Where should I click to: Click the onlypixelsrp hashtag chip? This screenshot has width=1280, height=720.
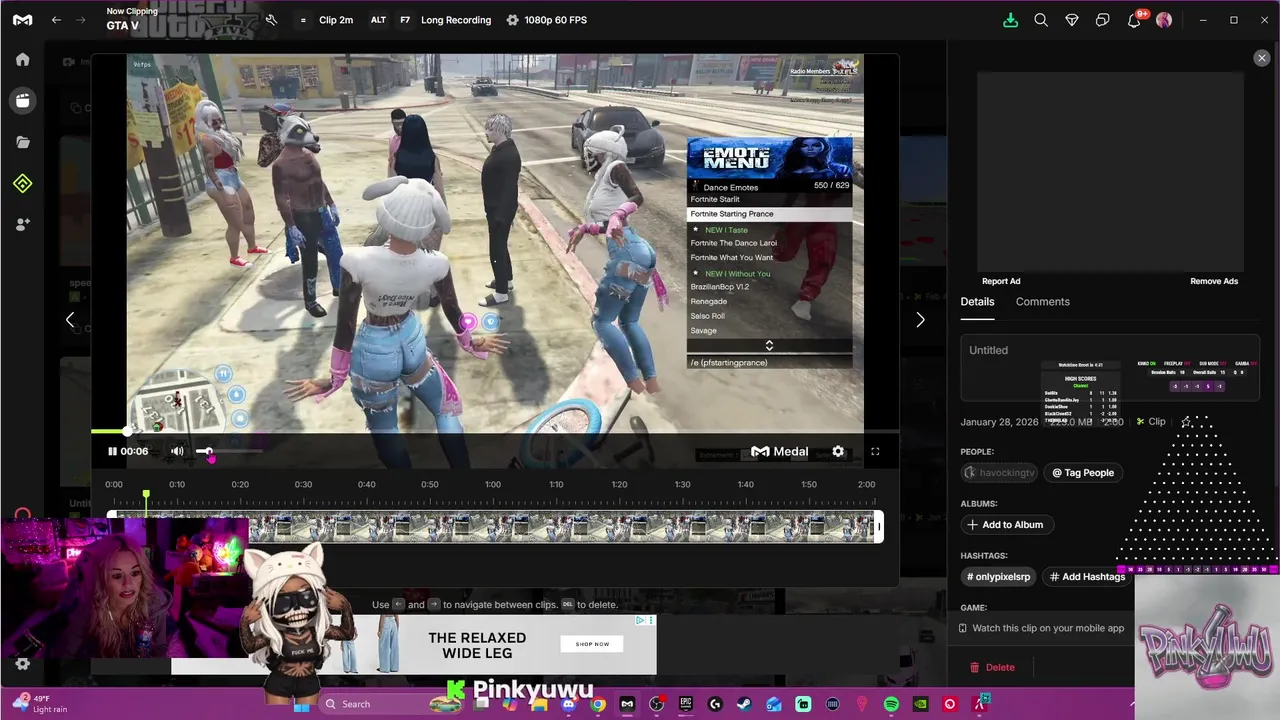(x=998, y=577)
